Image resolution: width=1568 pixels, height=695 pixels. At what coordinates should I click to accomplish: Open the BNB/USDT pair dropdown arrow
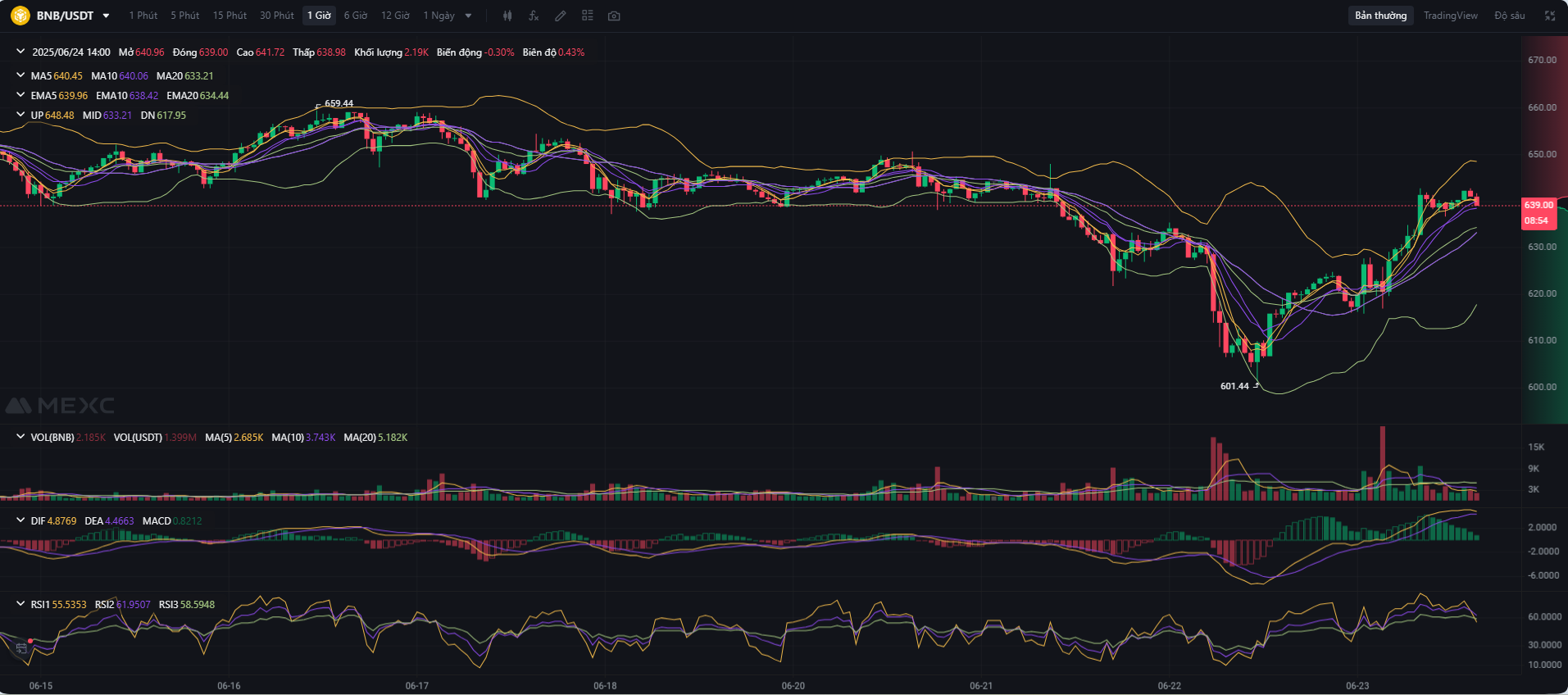(106, 16)
